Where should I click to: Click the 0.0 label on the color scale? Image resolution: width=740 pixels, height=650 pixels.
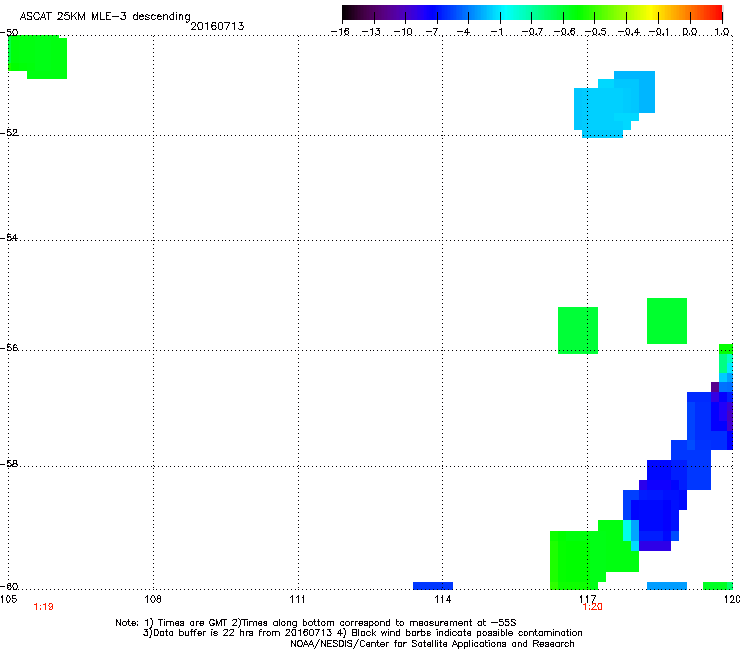(690, 32)
